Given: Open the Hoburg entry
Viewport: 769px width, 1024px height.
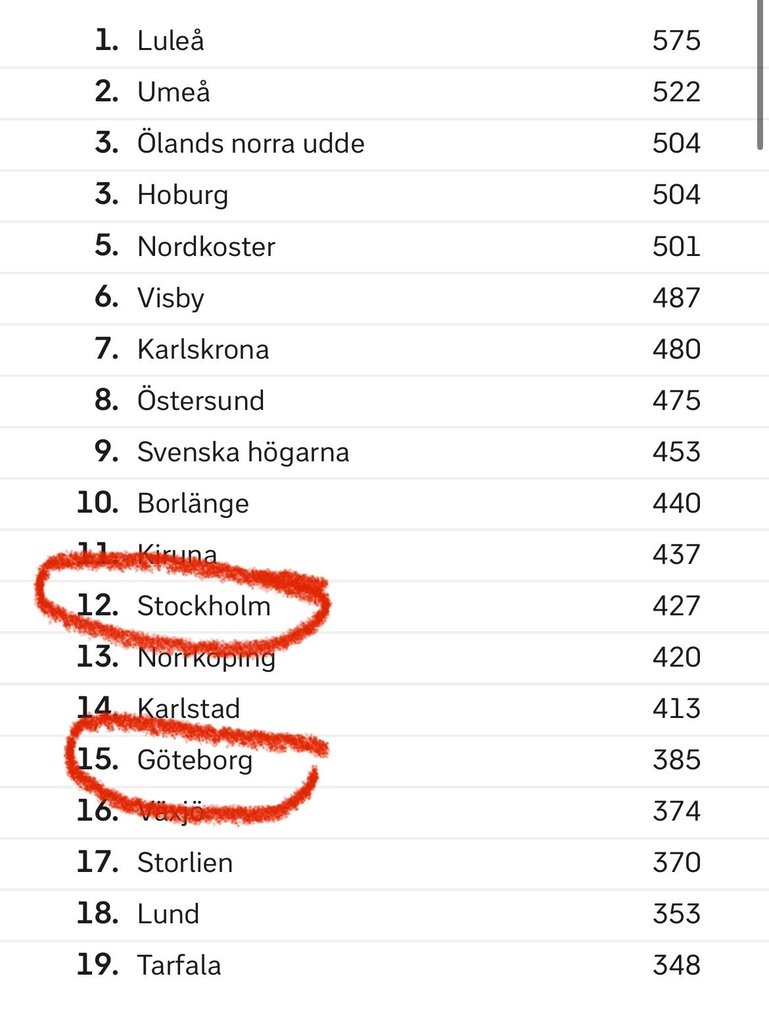Looking at the screenshot, I should coord(384,195).
